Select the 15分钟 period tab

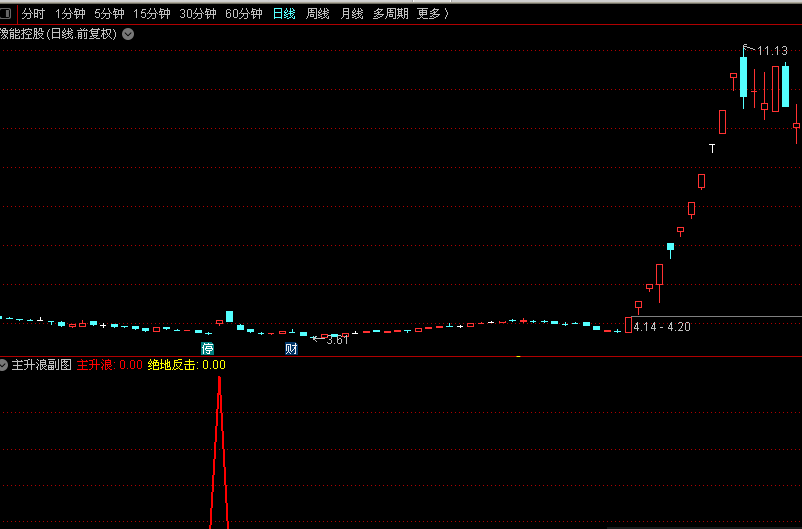[x=151, y=14]
